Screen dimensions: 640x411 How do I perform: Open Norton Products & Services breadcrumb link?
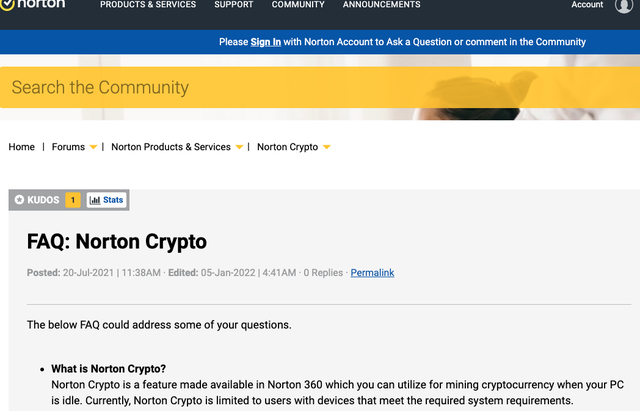click(170, 147)
